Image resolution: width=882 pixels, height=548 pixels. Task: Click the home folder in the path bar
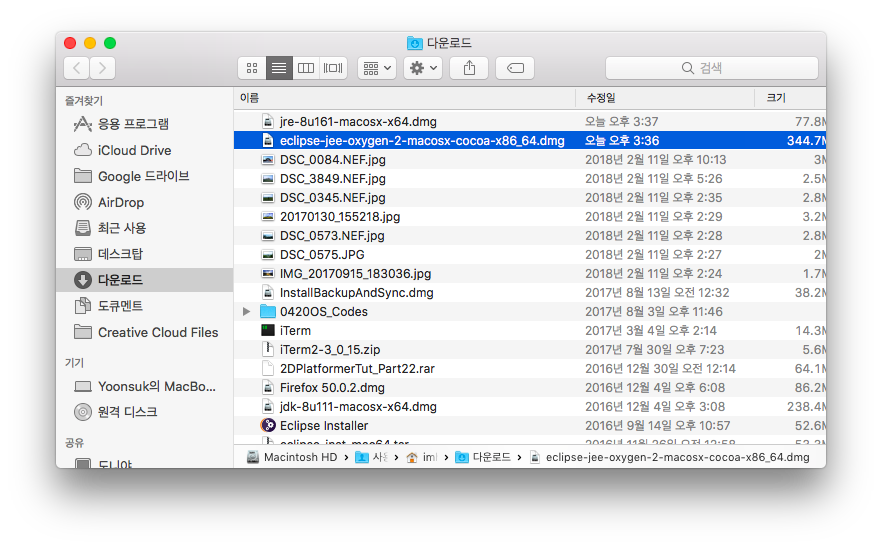point(422,457)
